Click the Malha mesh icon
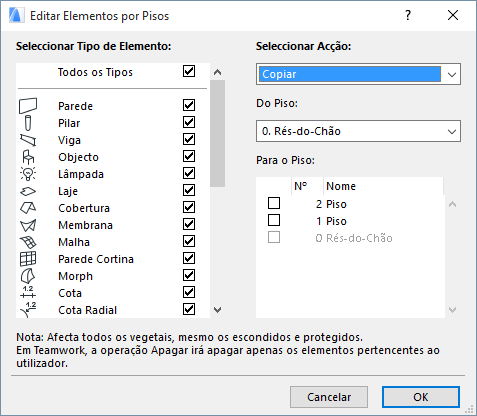Screen dimensions: 477x416 pos(28,242)
